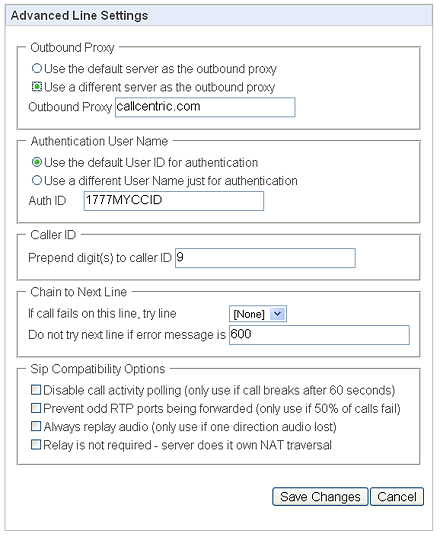Focus the Auth ID input field
440x537 pixels.
pyautogui.click(x=174, y=201)
